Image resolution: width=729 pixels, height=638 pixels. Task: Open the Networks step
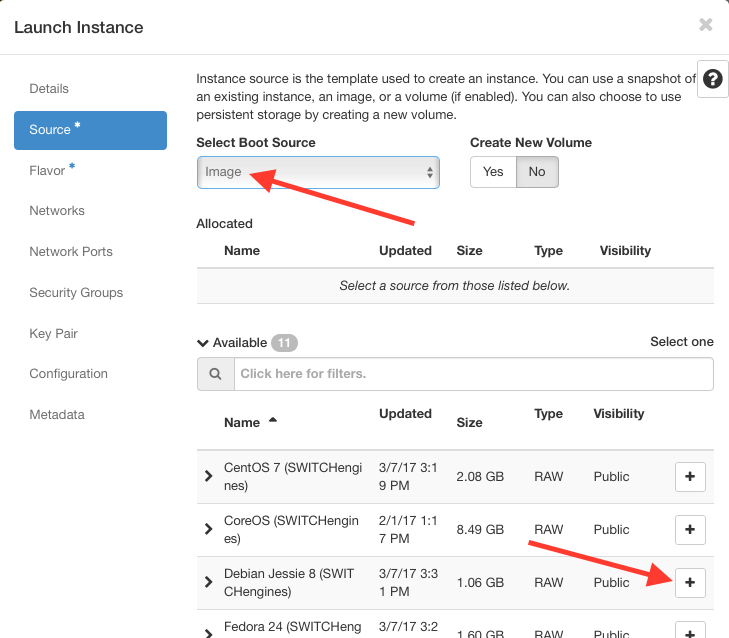[x=57, y=211]
